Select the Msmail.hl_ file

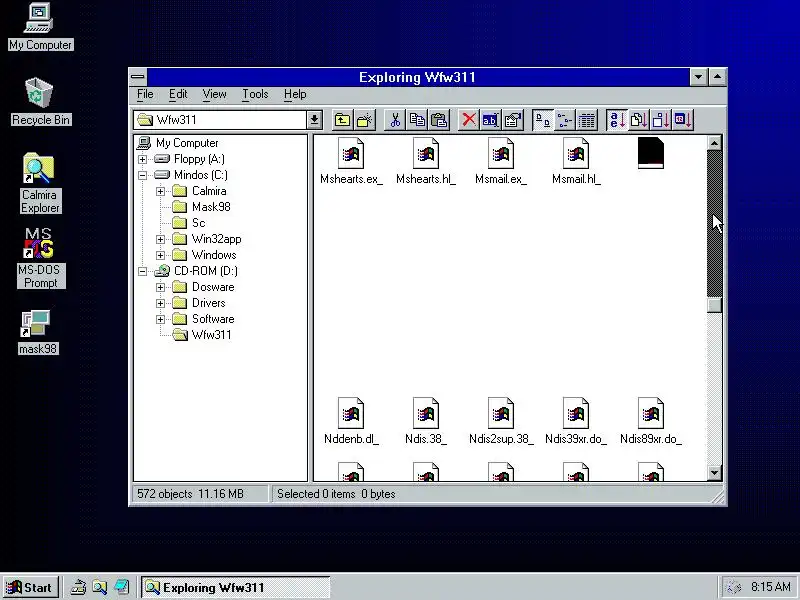(576, 161)
